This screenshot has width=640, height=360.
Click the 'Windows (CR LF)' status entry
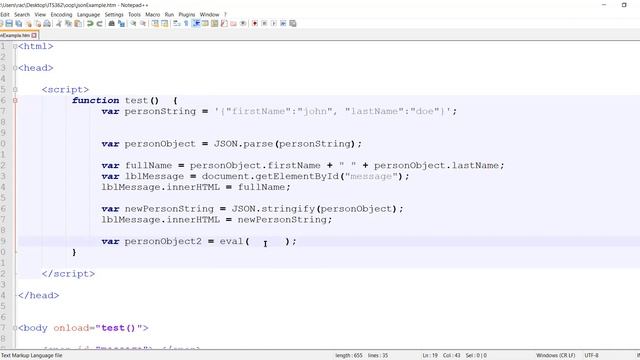(556, 356)
